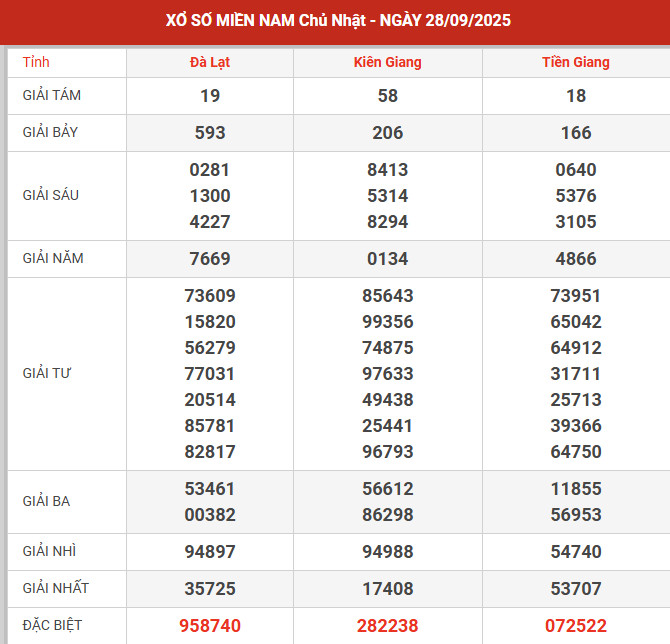Click the GIẢI BA row label
This screenshot has width=670, height=644.
pyautogui.click(x=46, y=501)
